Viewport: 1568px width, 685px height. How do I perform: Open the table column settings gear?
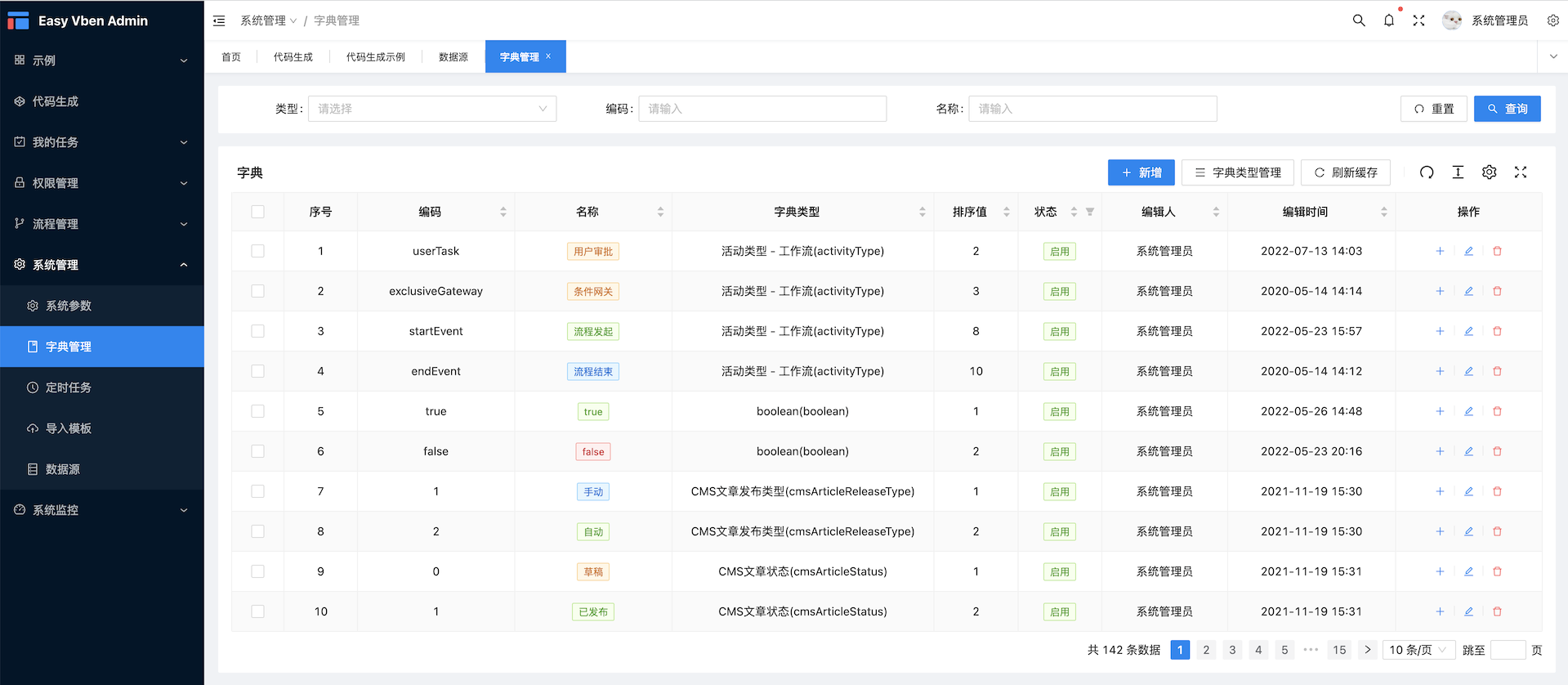[x=1490, y=172]
